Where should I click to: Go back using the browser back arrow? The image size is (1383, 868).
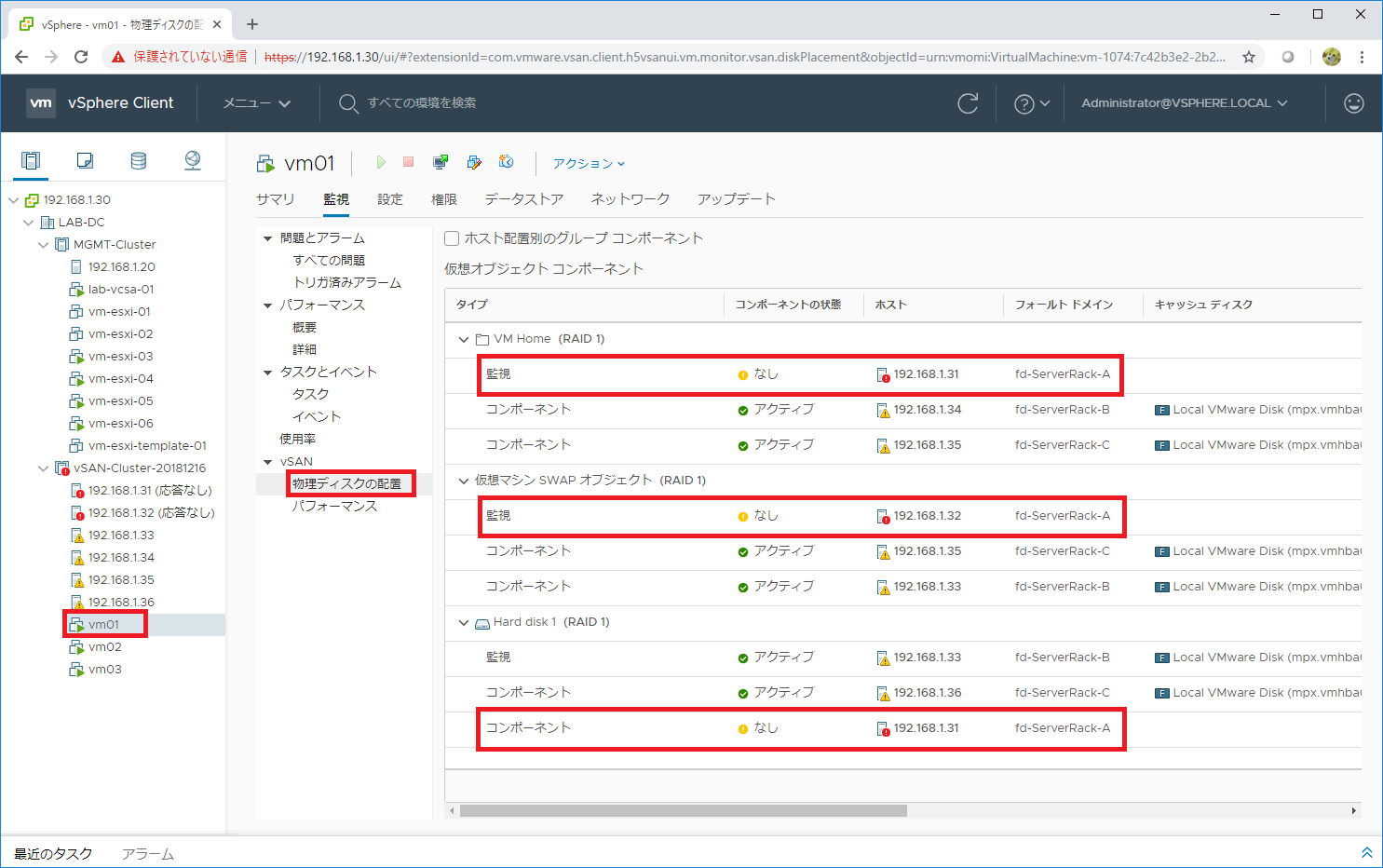(x=21, y=57)
